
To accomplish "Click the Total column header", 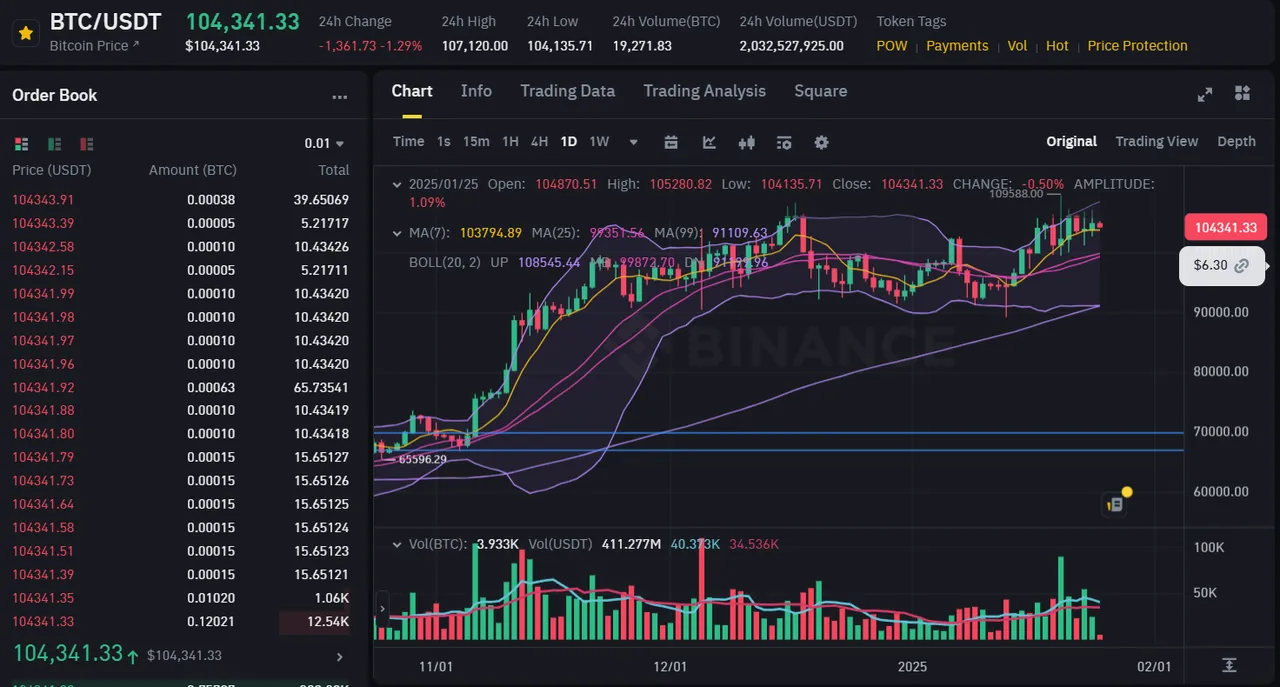I will (334, 170).
